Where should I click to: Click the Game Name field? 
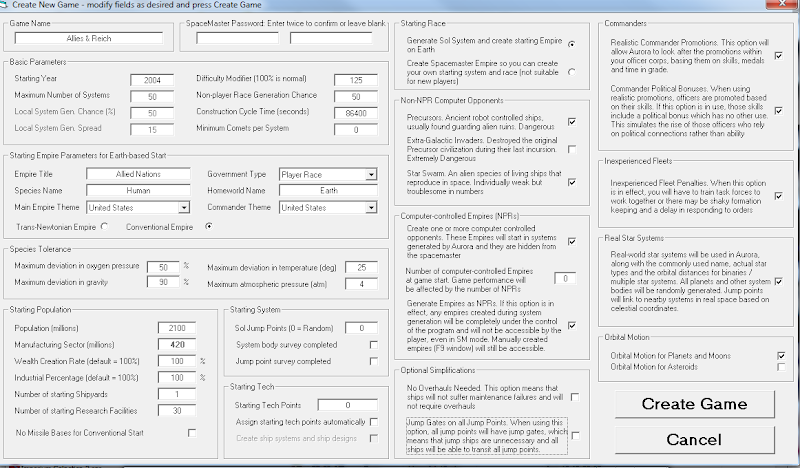pos(89,38)
